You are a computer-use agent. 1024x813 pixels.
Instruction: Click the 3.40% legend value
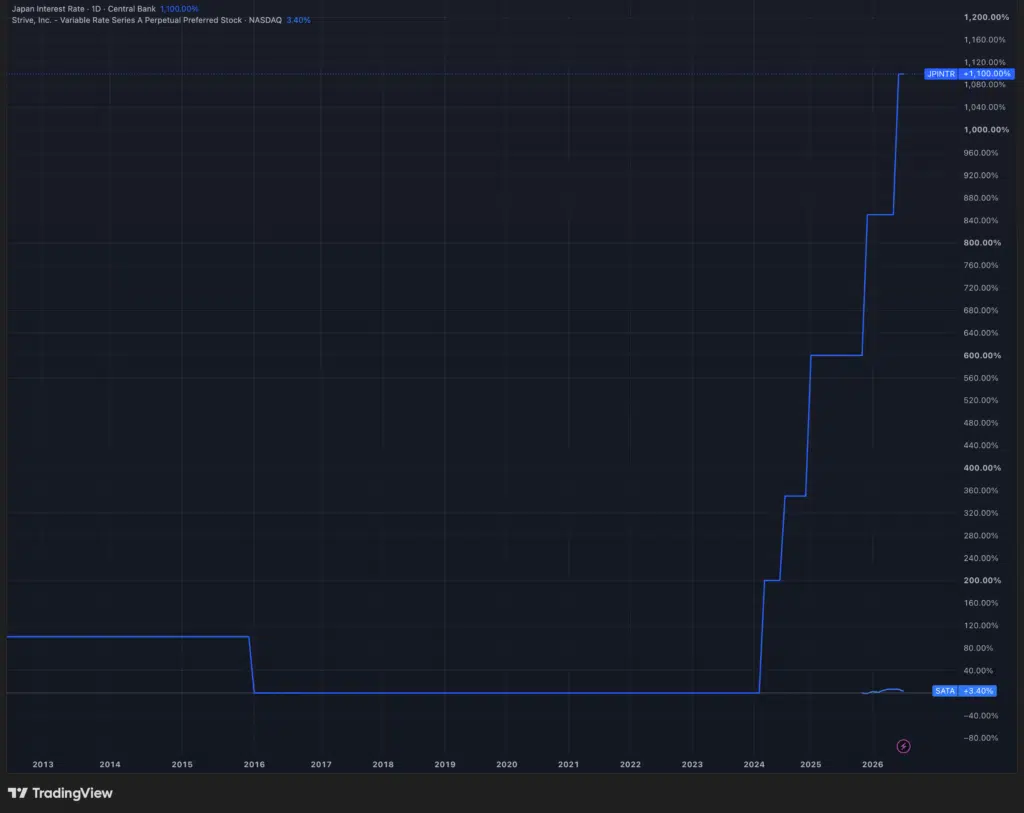[298, 20]
